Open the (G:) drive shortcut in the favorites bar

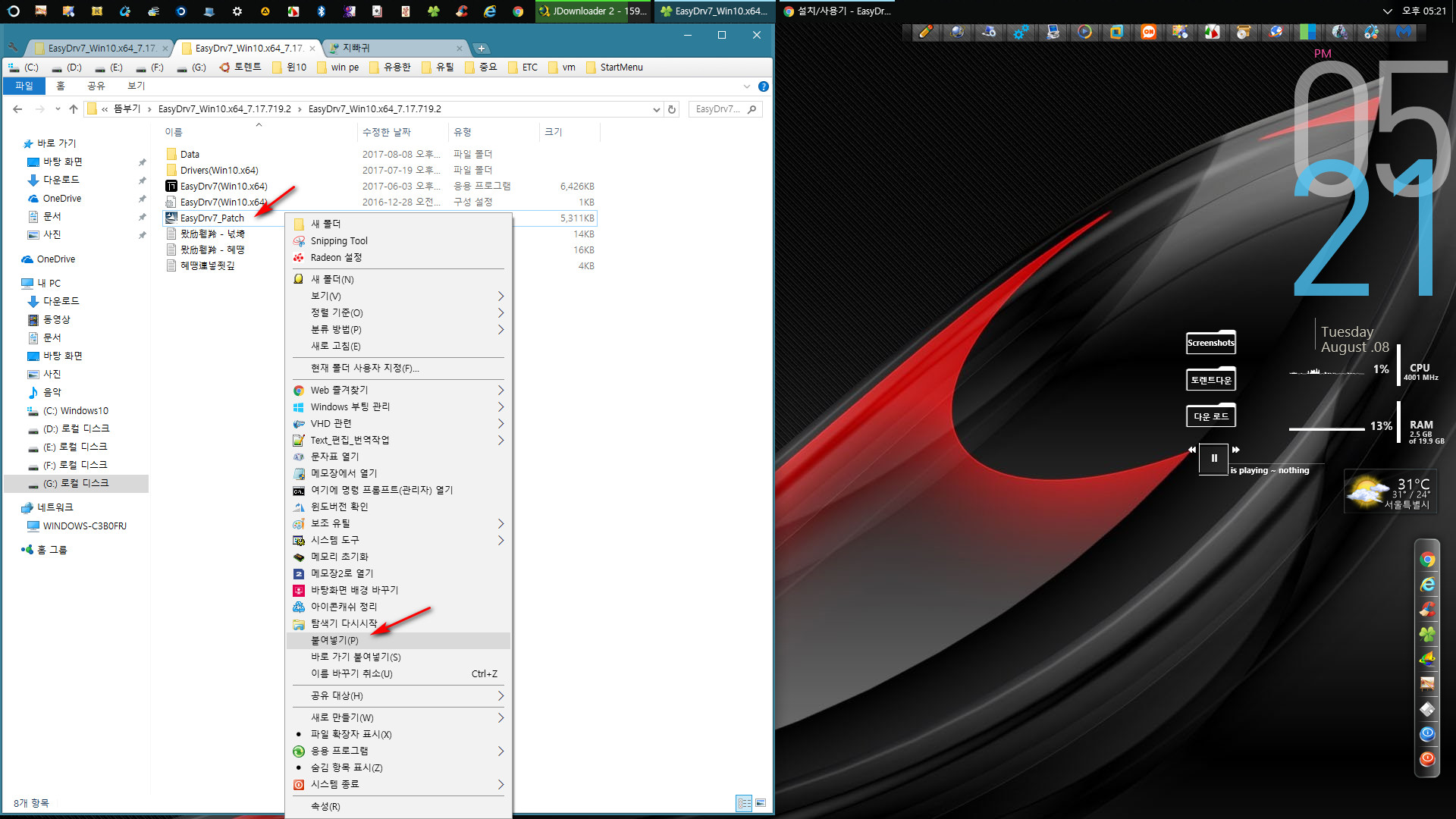(192, 67)
